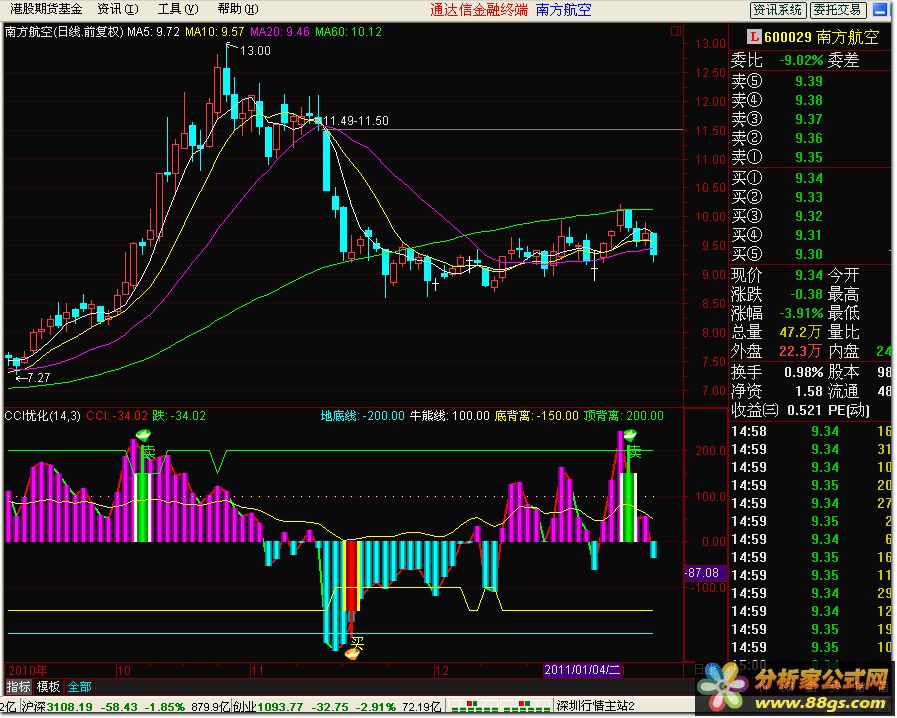Click the MA20: 9.46 indicator label

280,32
